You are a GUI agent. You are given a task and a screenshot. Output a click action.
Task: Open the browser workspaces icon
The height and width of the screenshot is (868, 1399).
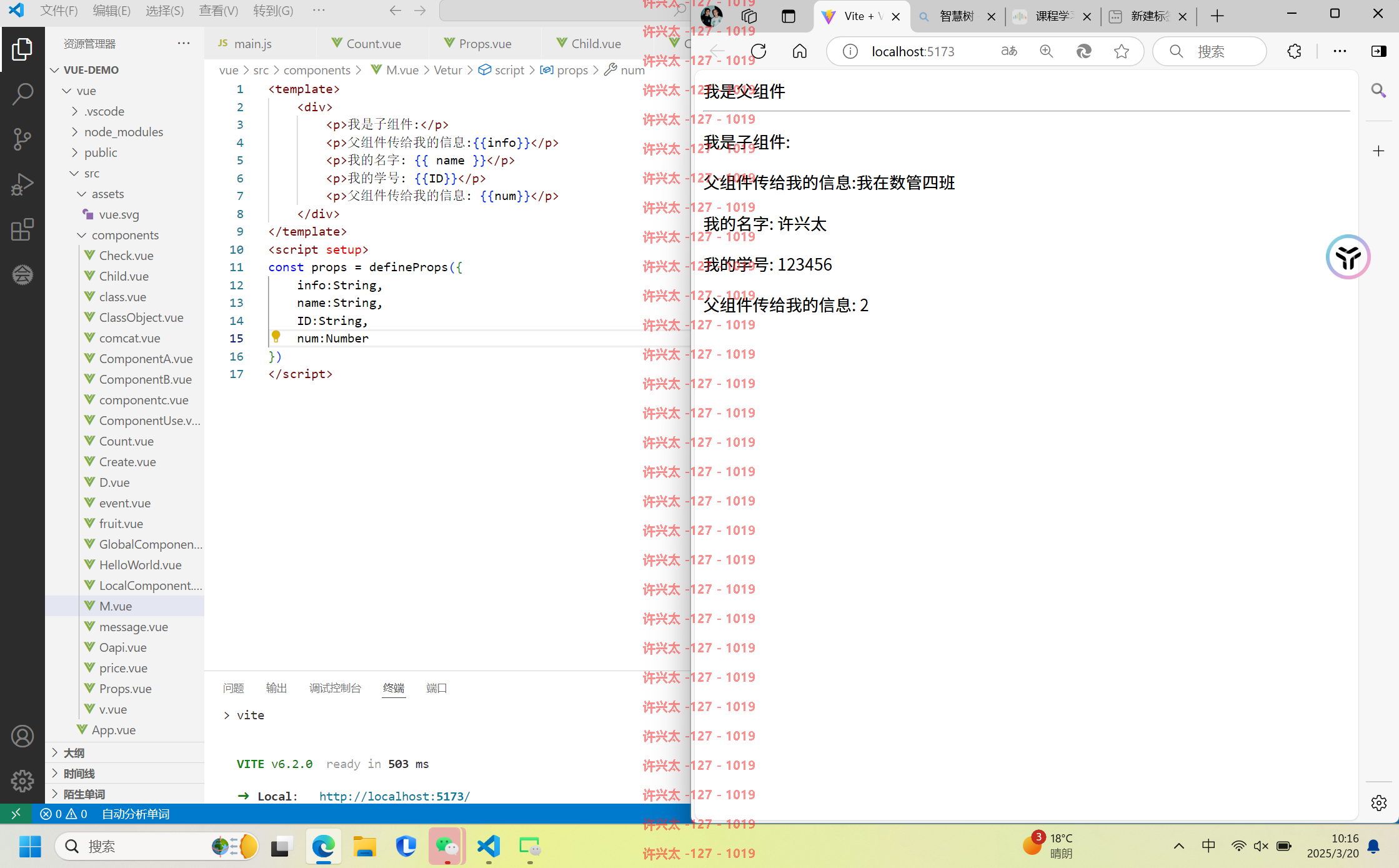749,16
